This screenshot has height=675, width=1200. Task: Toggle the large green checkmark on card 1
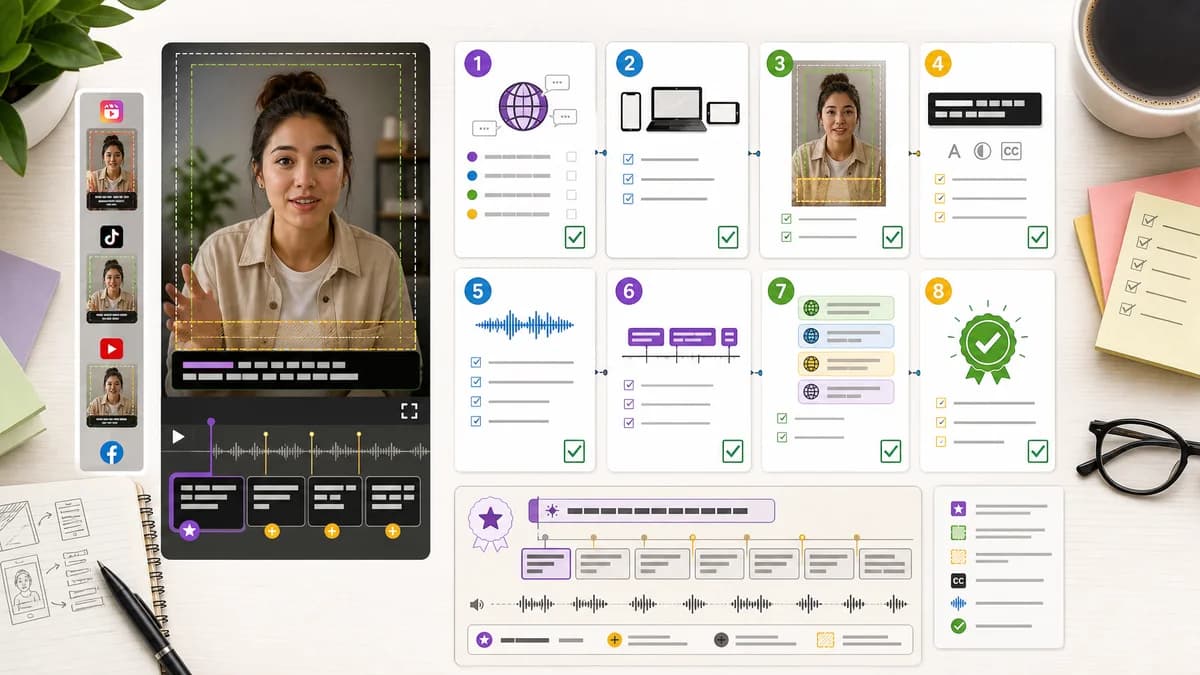pos(575,237)
